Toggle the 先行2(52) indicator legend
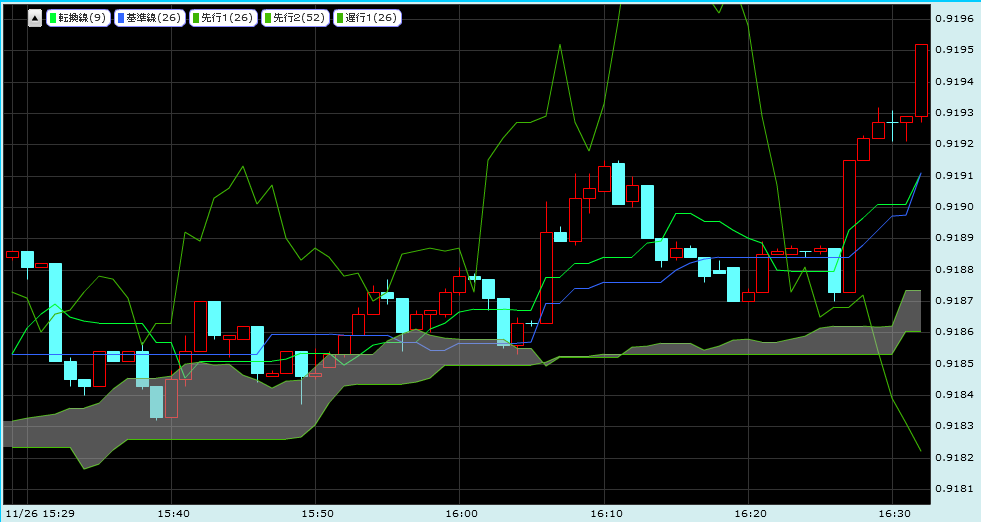This screenshot has height=522, width=981. point(295,18)
